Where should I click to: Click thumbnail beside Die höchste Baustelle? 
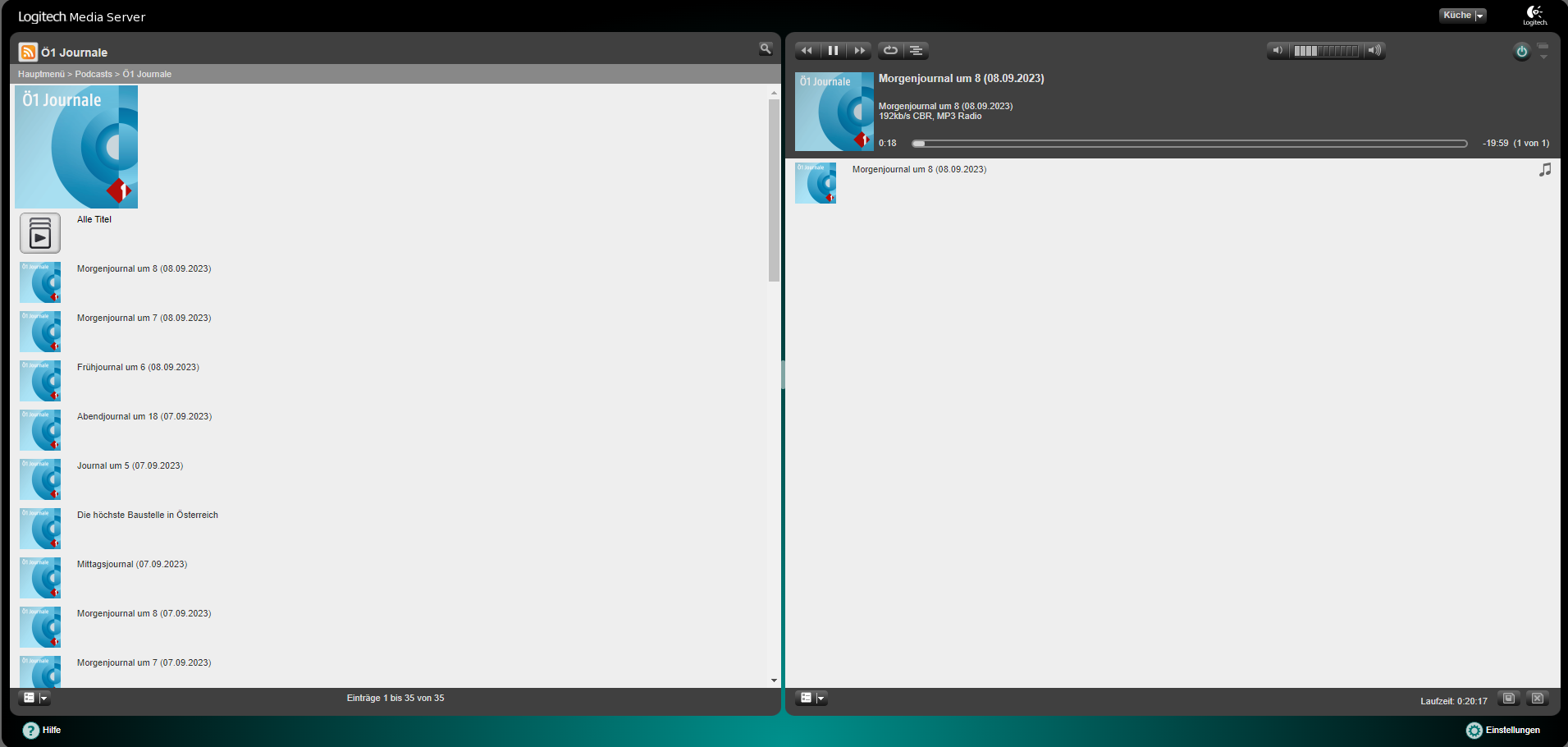40,529
